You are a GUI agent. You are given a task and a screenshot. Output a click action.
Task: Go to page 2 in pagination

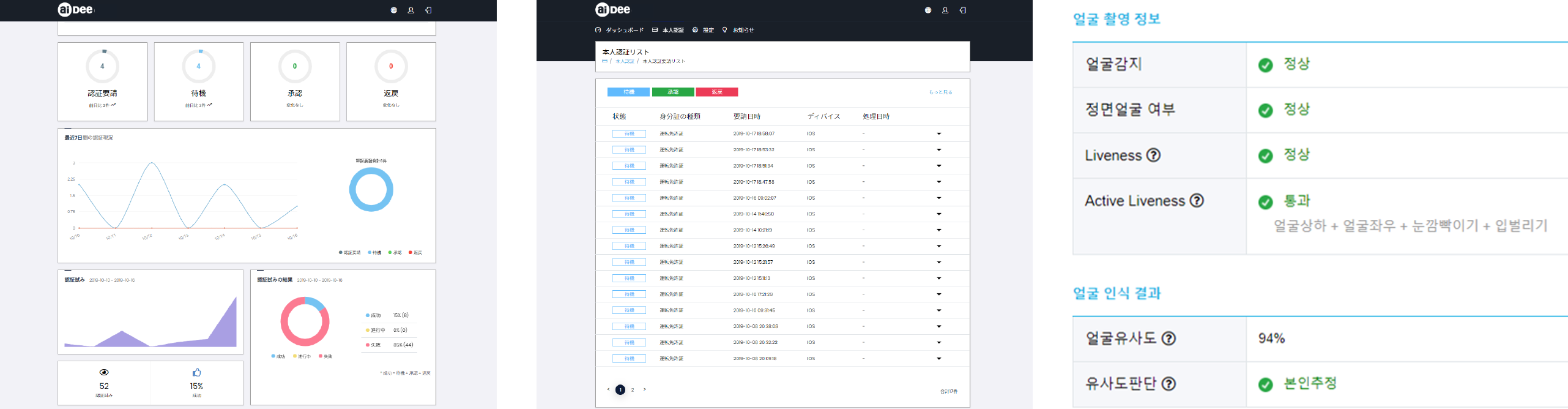pyautogui.click(x=633, y=389)
